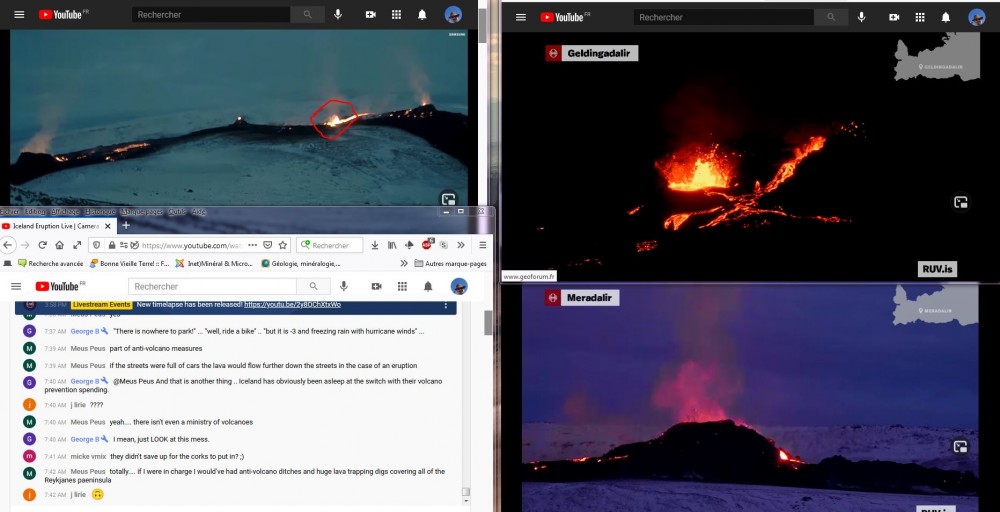Click the Firefox Rechercher search box

[x=334, y=245]
